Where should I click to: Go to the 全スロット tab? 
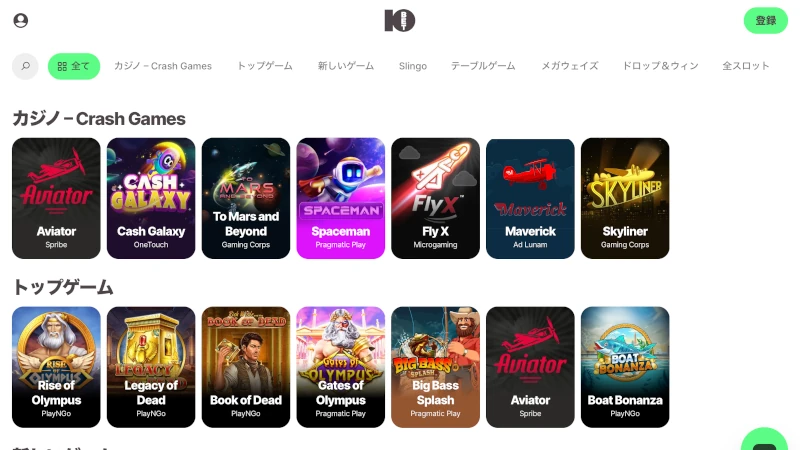(745, 66)
